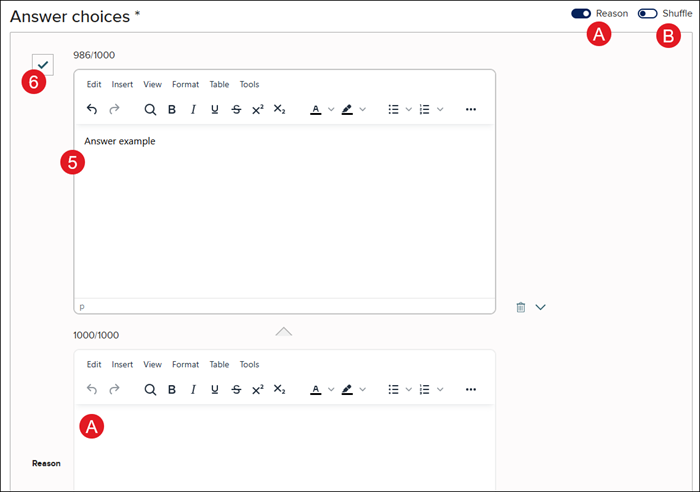Turn off the Reason toggle
The width and height of the screenshot is (700, 493).
coord(581,13)
